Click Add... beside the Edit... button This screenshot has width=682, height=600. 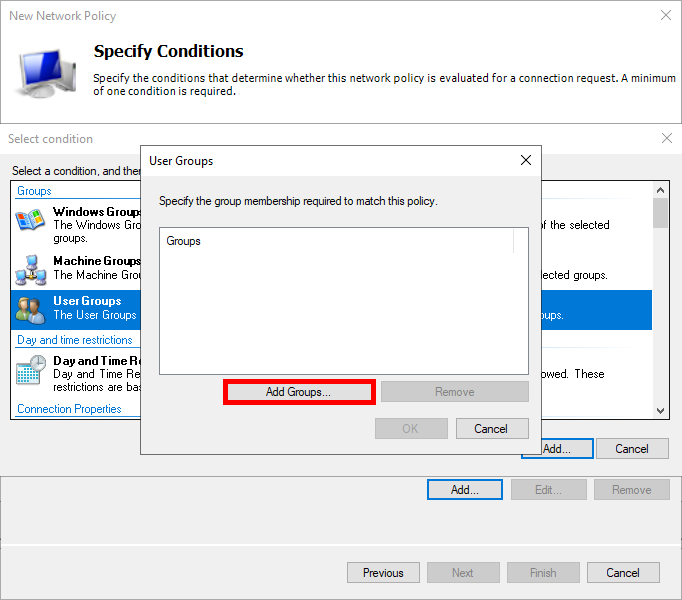pyautogui.click(x=464, y=489)
